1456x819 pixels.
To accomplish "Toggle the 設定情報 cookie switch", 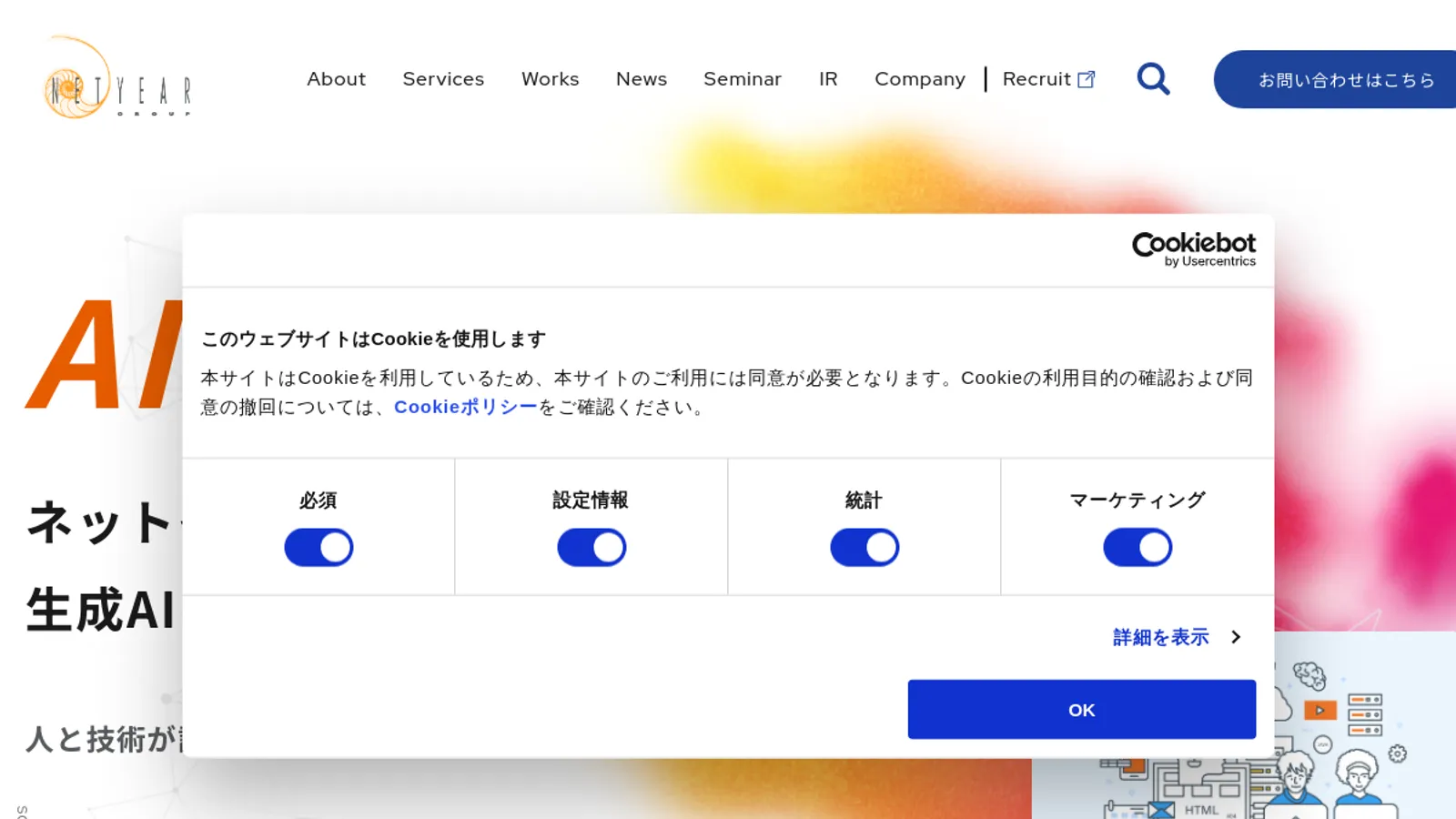I will (591, 548).
